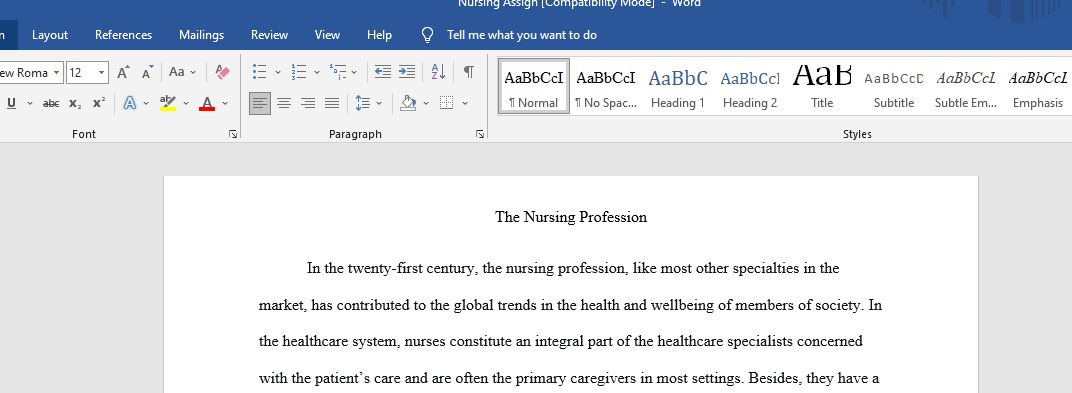Decrease paragraph indent
The width and height of the screenshot is (1072, 393).
coord(383,72)
